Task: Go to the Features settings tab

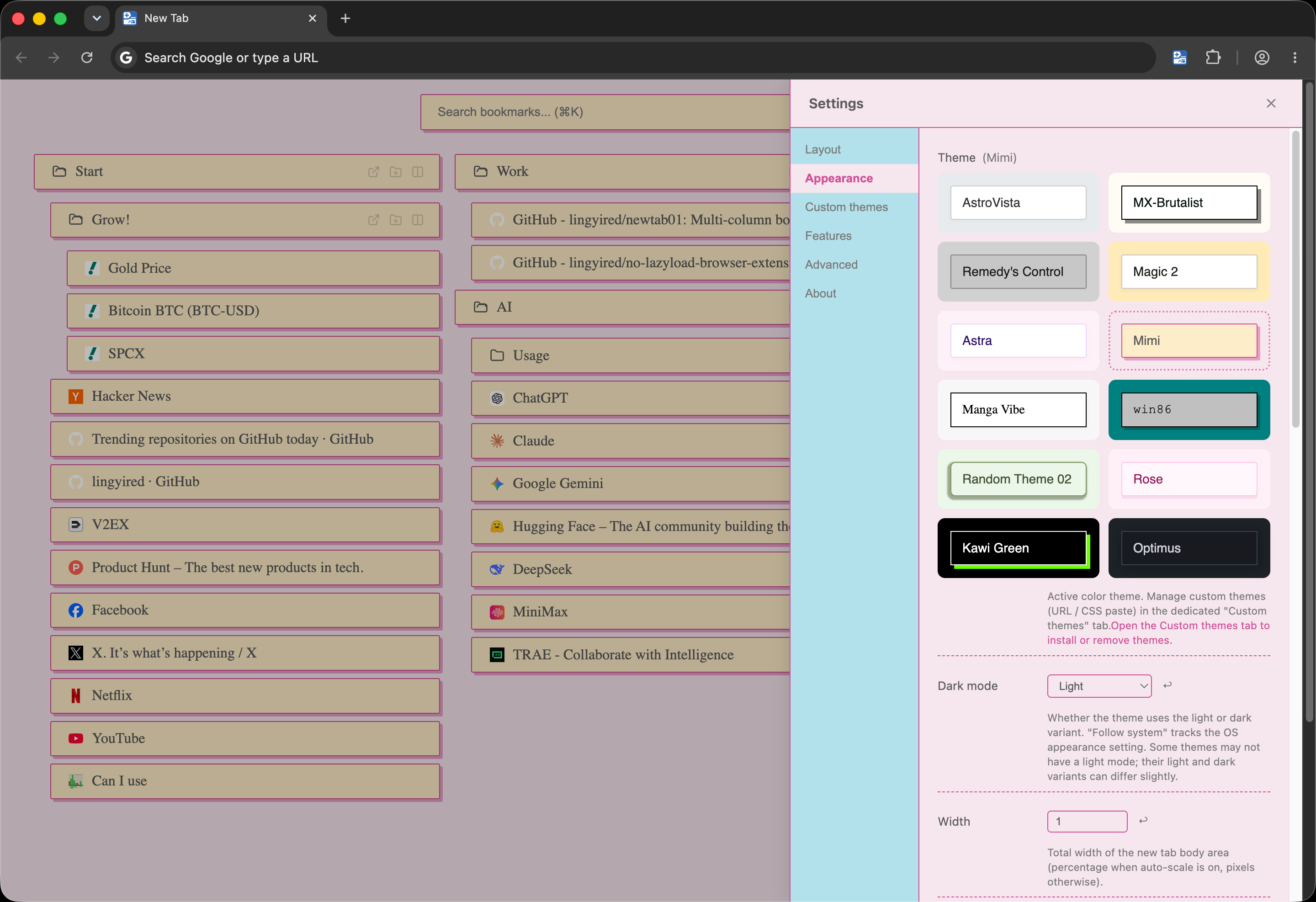Action: [854, 235]
